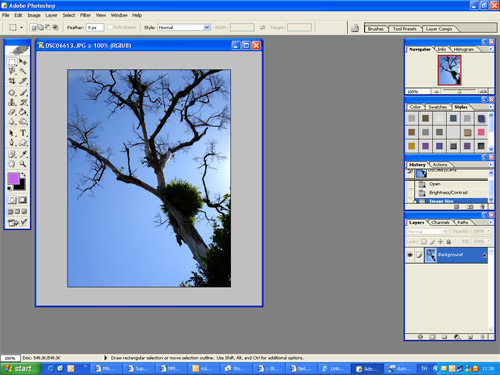Select the Custom Shape tool
500x375 pixels.
click(23, 143)
